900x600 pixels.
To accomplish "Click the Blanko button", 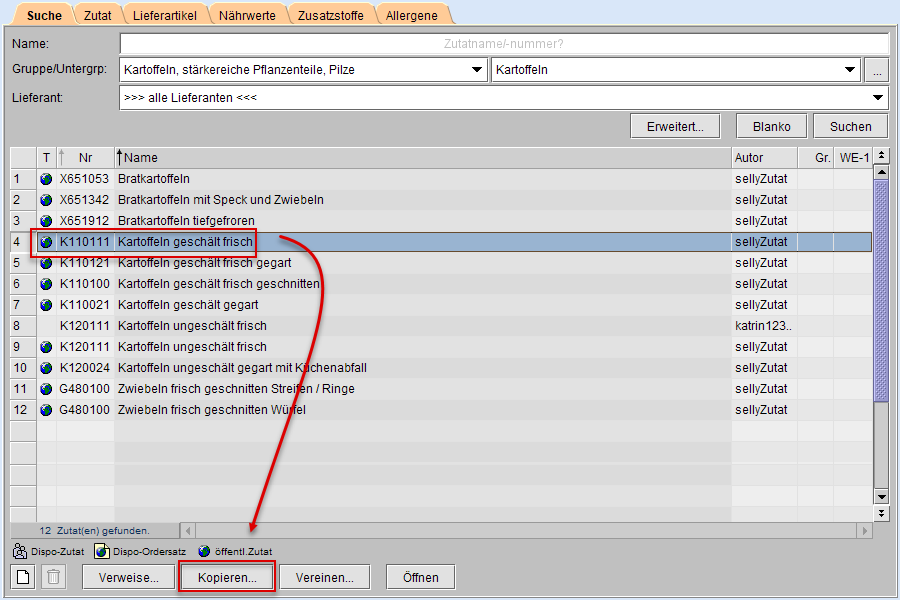I will point(771,126).
